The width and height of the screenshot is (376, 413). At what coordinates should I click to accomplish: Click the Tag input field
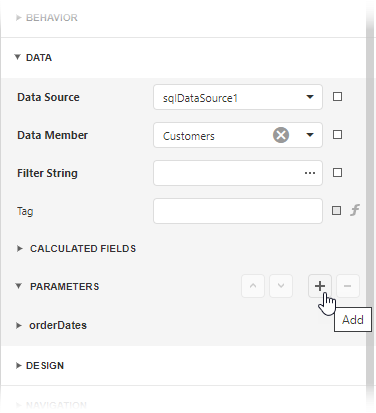click(238, 211)
